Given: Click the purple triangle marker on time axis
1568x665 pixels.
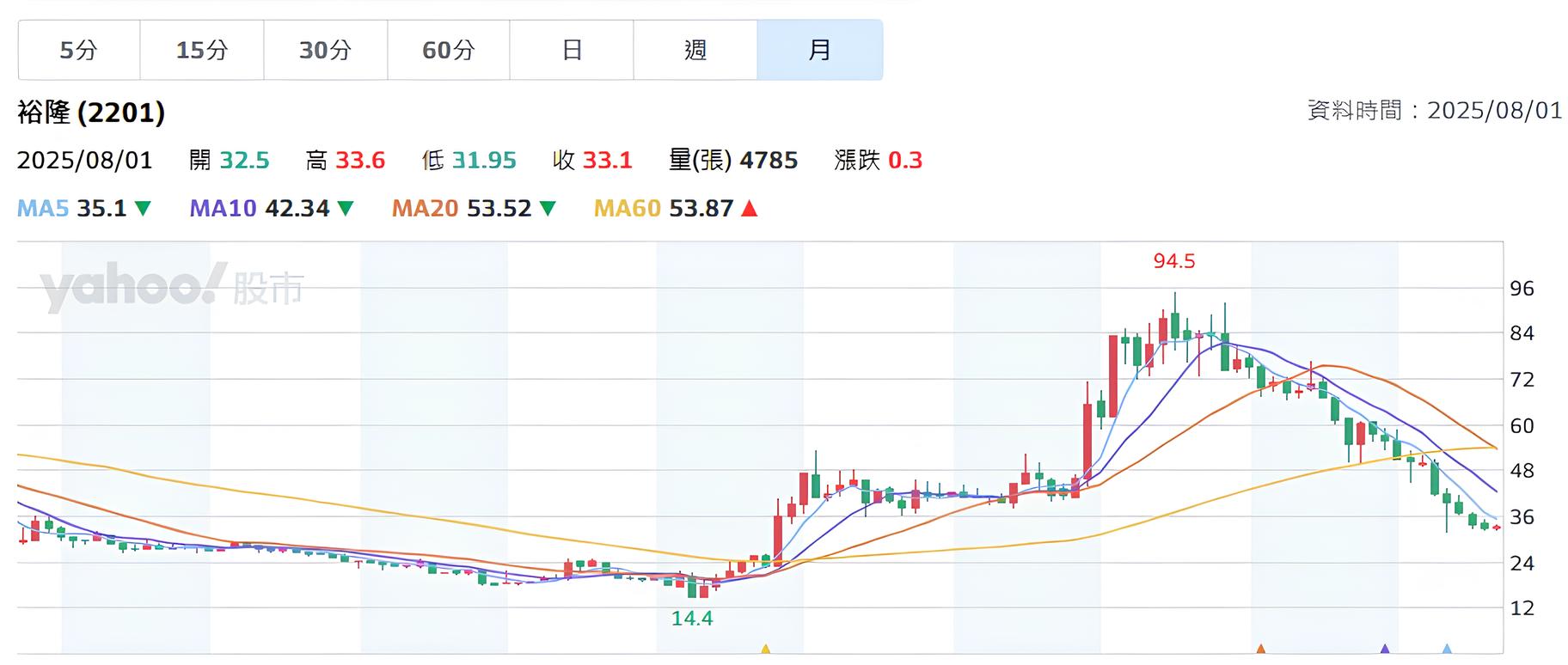Looking at the screenshot, I should (x=1385, y=650).
